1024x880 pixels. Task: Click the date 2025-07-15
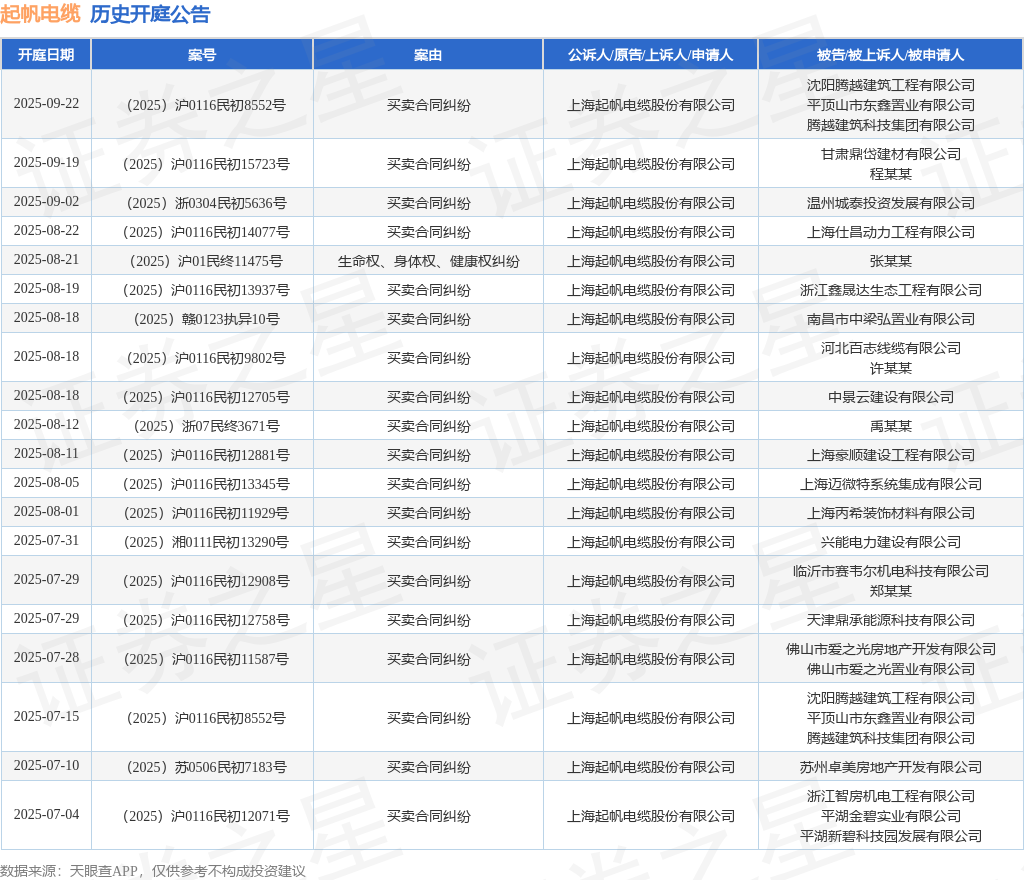click(x=46, y=717)
